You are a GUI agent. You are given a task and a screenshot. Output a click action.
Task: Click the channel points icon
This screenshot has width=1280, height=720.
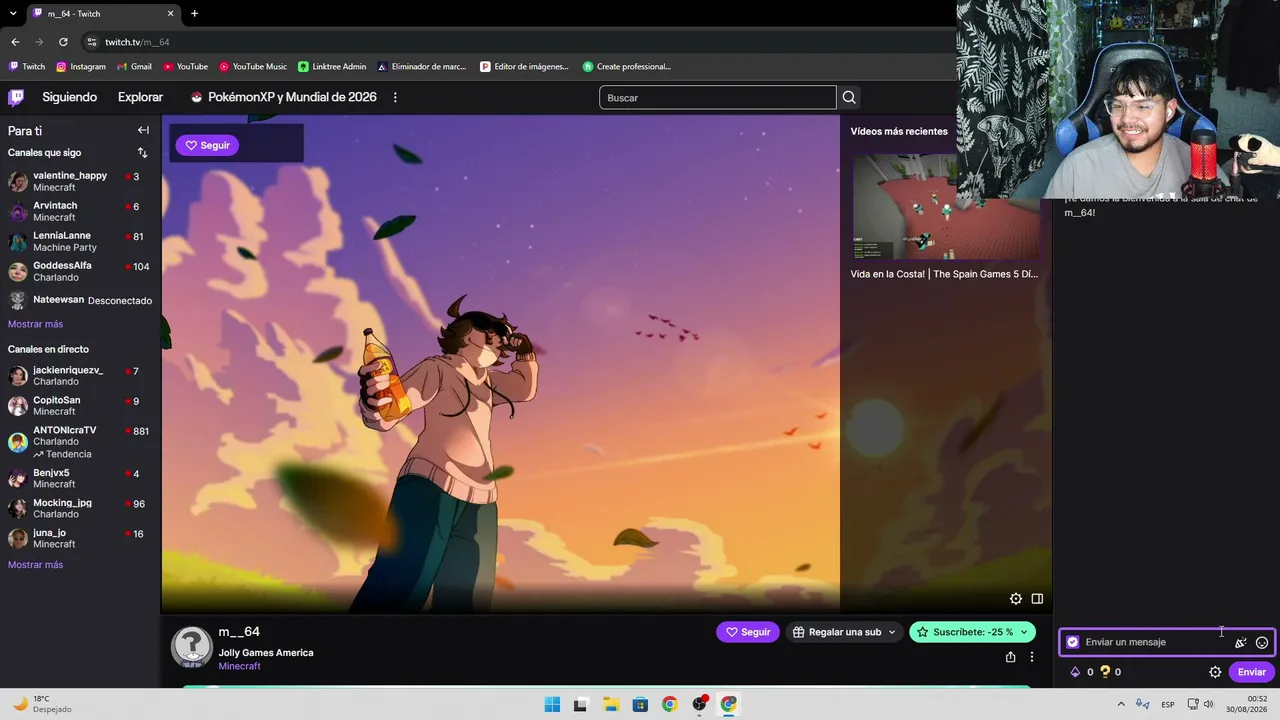(x=1105, y=672)
